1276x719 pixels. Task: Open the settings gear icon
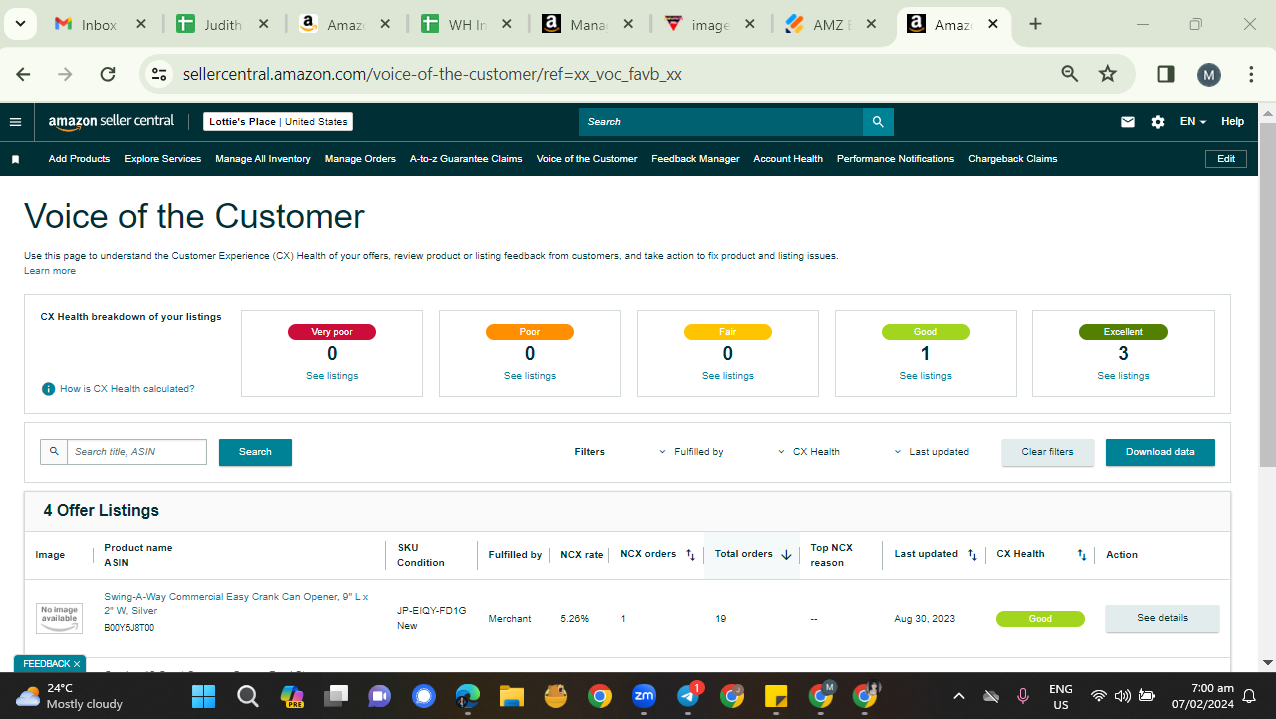click(x=1158, y=122)
